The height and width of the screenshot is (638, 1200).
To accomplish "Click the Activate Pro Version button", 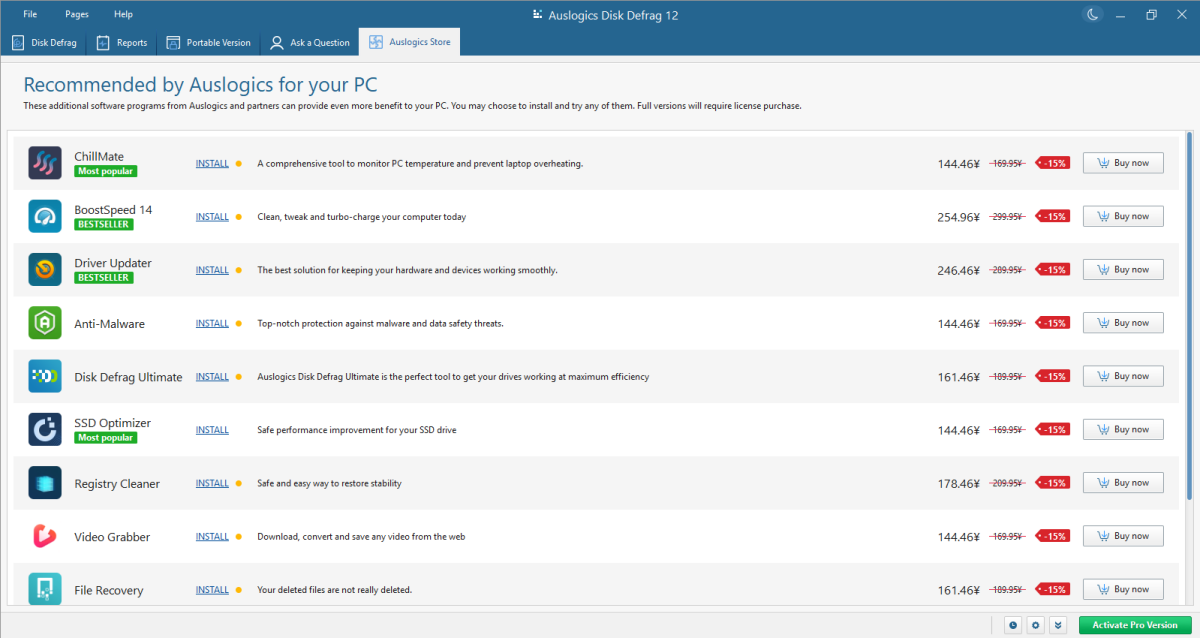I will point(1135,625).
